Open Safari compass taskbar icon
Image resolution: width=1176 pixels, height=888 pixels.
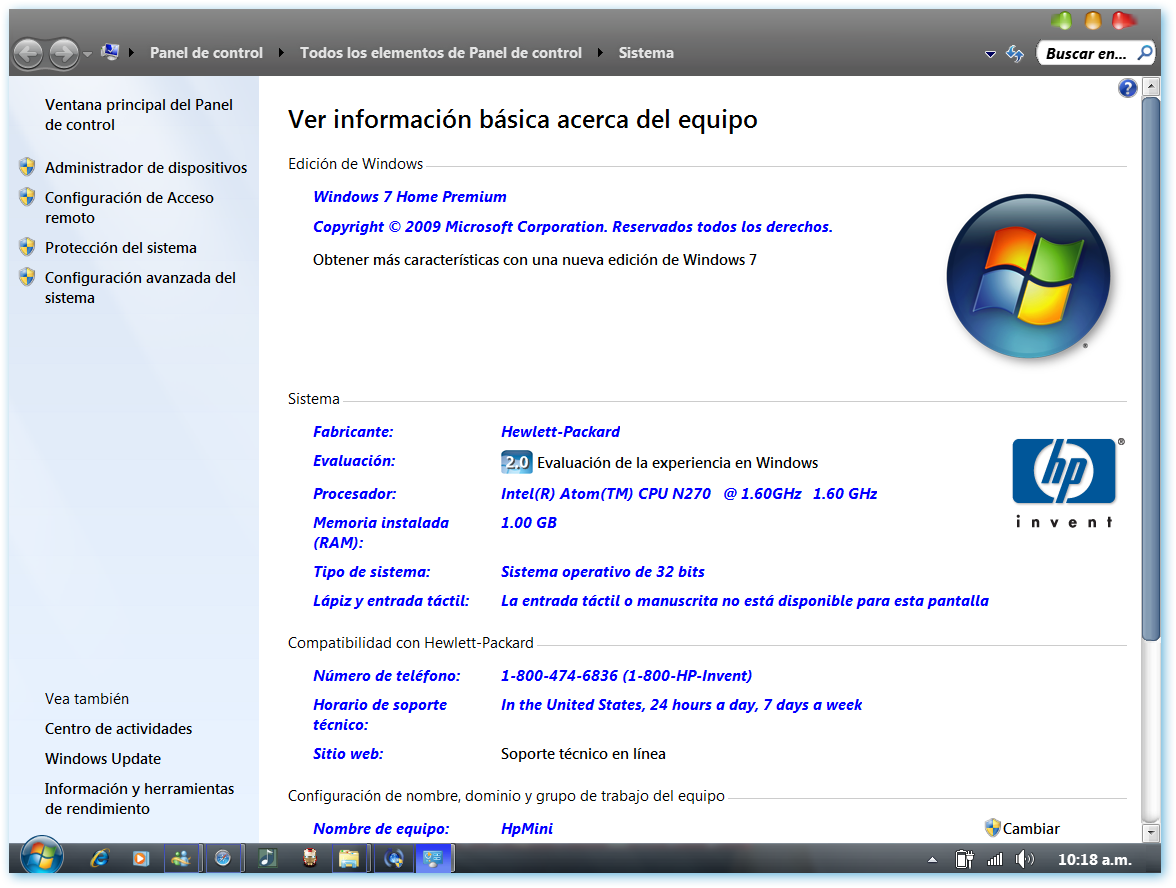223,858
